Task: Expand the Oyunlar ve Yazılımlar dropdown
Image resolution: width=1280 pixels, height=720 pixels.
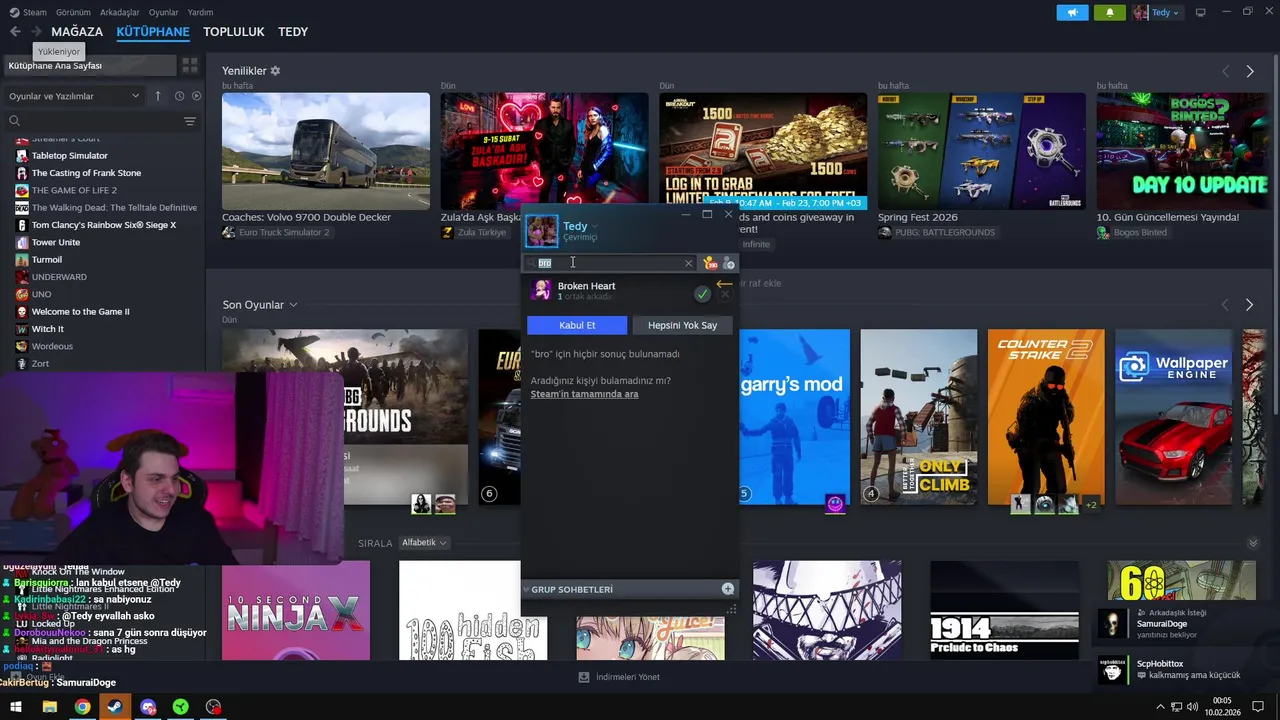Action: click(74, 96)
